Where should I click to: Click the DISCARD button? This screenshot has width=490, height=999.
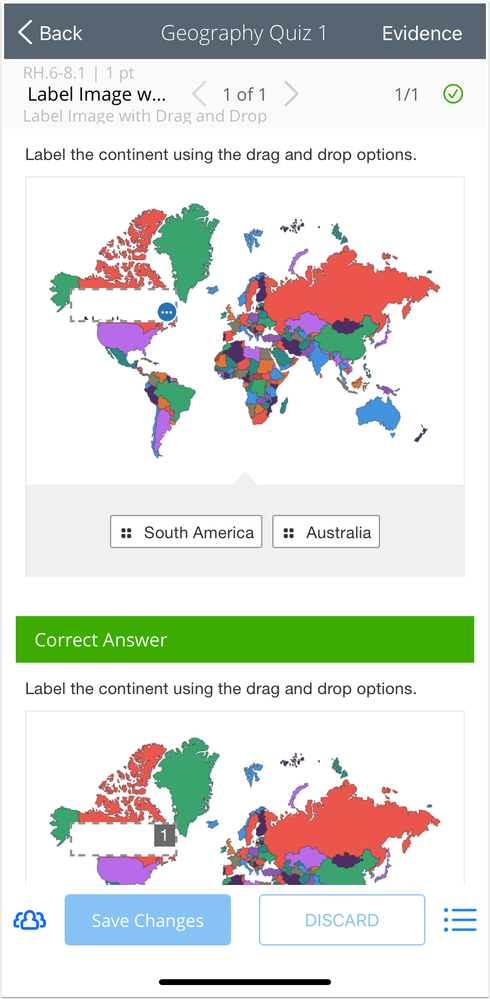342,920
